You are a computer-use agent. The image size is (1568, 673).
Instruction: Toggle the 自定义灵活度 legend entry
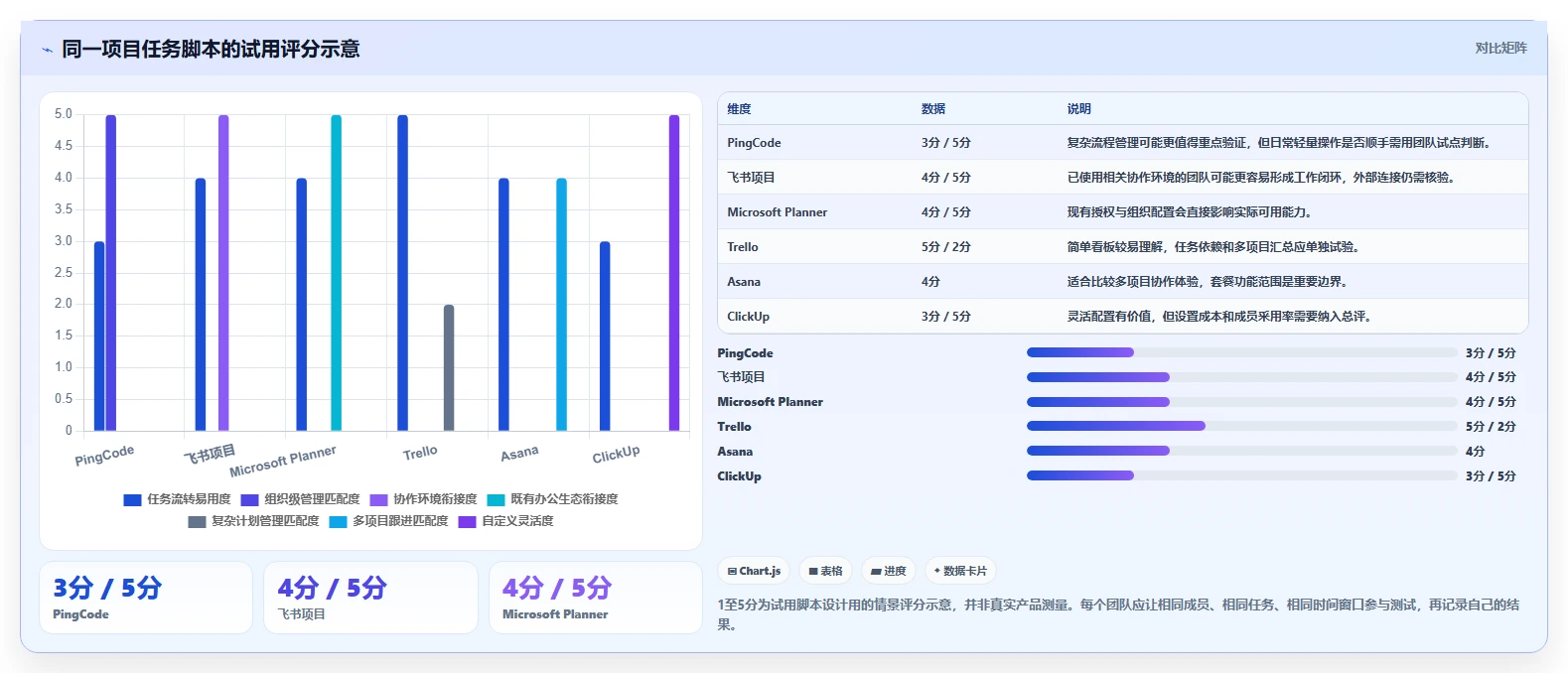pos(505,521)
